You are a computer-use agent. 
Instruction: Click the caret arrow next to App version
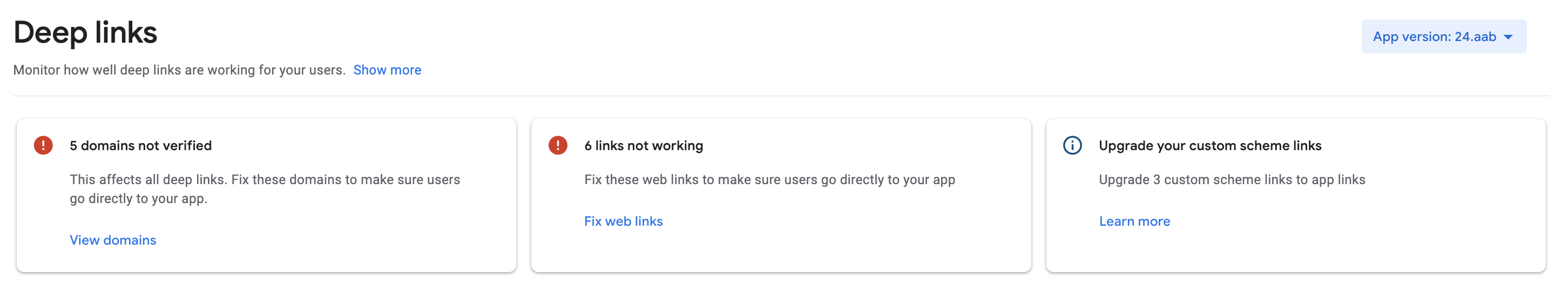point(1509,37)
